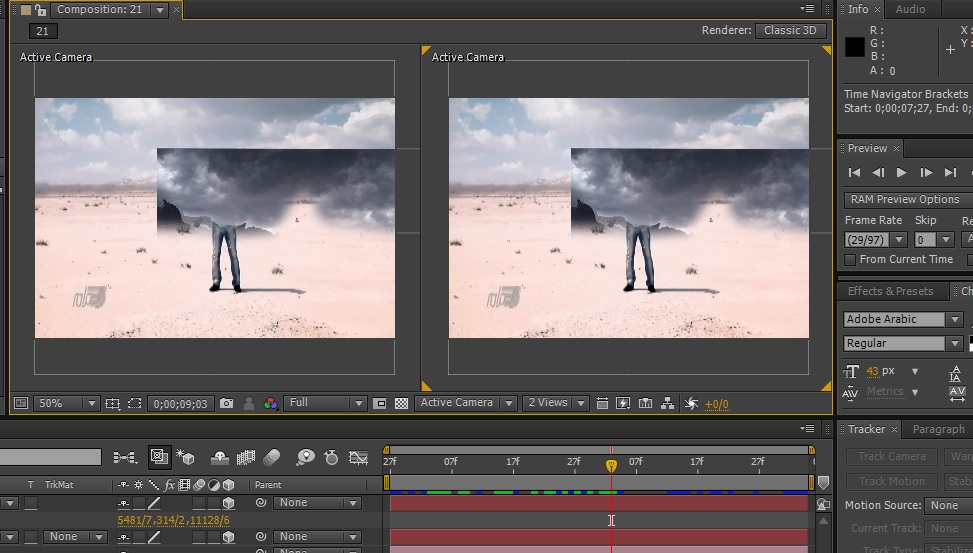The width and height of the screenshot is (973, 553).
Task: Open the 2 Views layout dropdown
Action: 555,403
